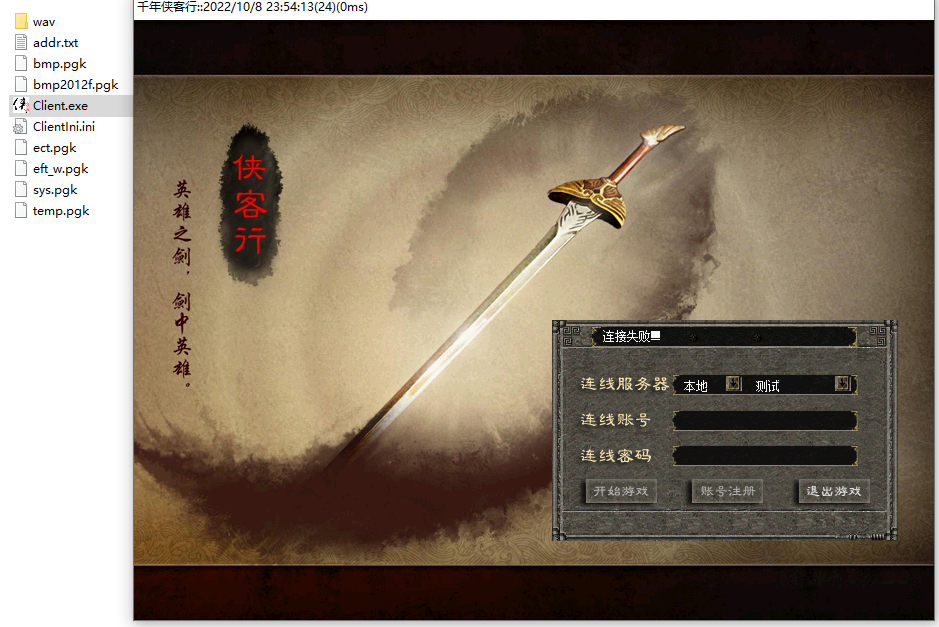Click the eft_w.pgk file name

[60, 169]
